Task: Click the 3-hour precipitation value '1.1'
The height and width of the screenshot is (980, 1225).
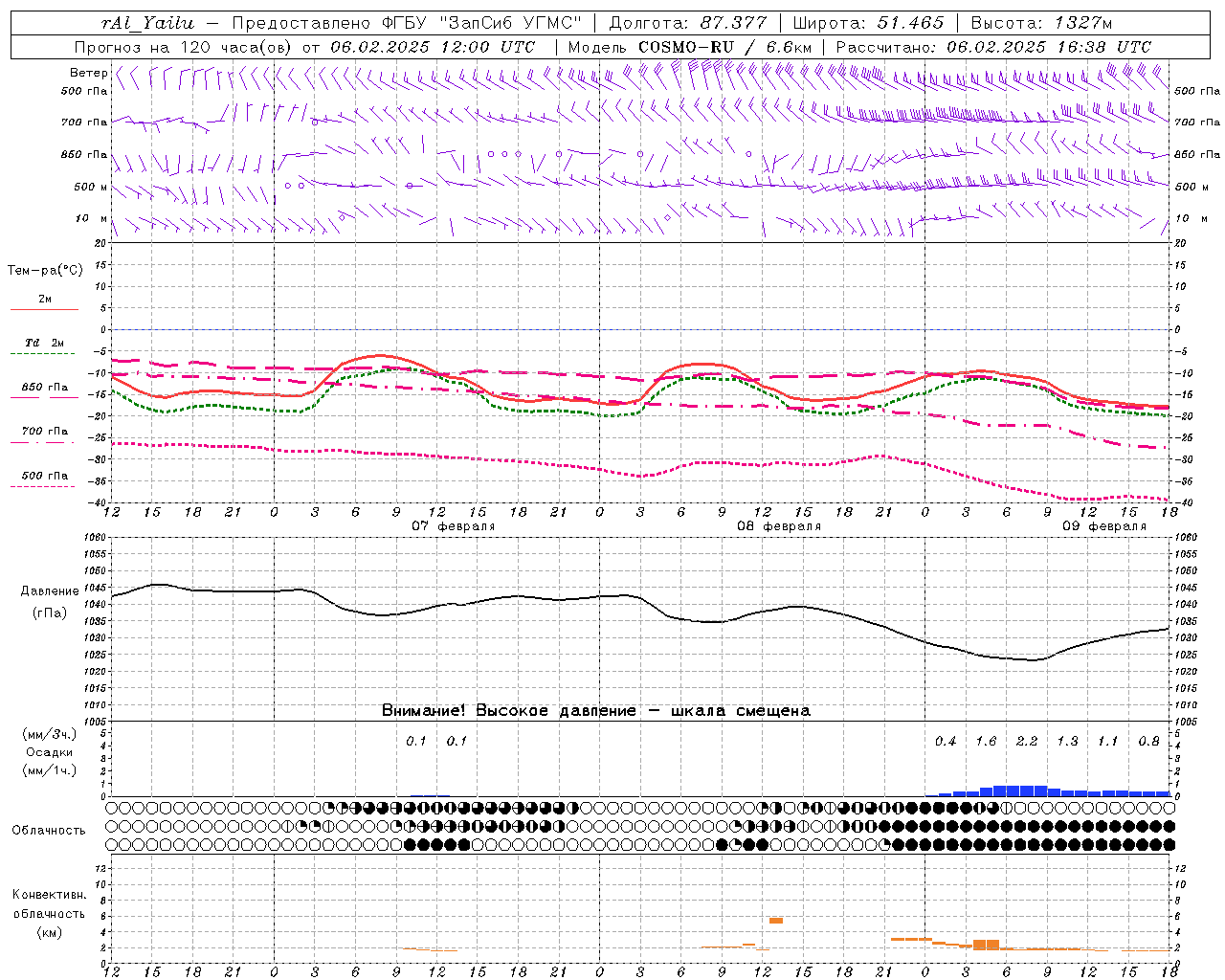Action: pos(1107,742)
